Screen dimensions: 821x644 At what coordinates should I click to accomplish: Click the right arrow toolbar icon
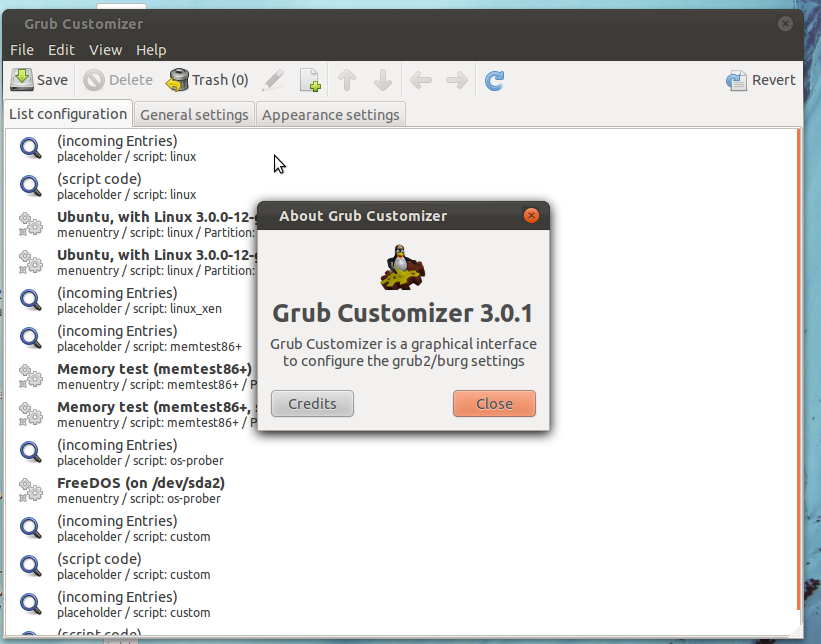click(457, 81)
